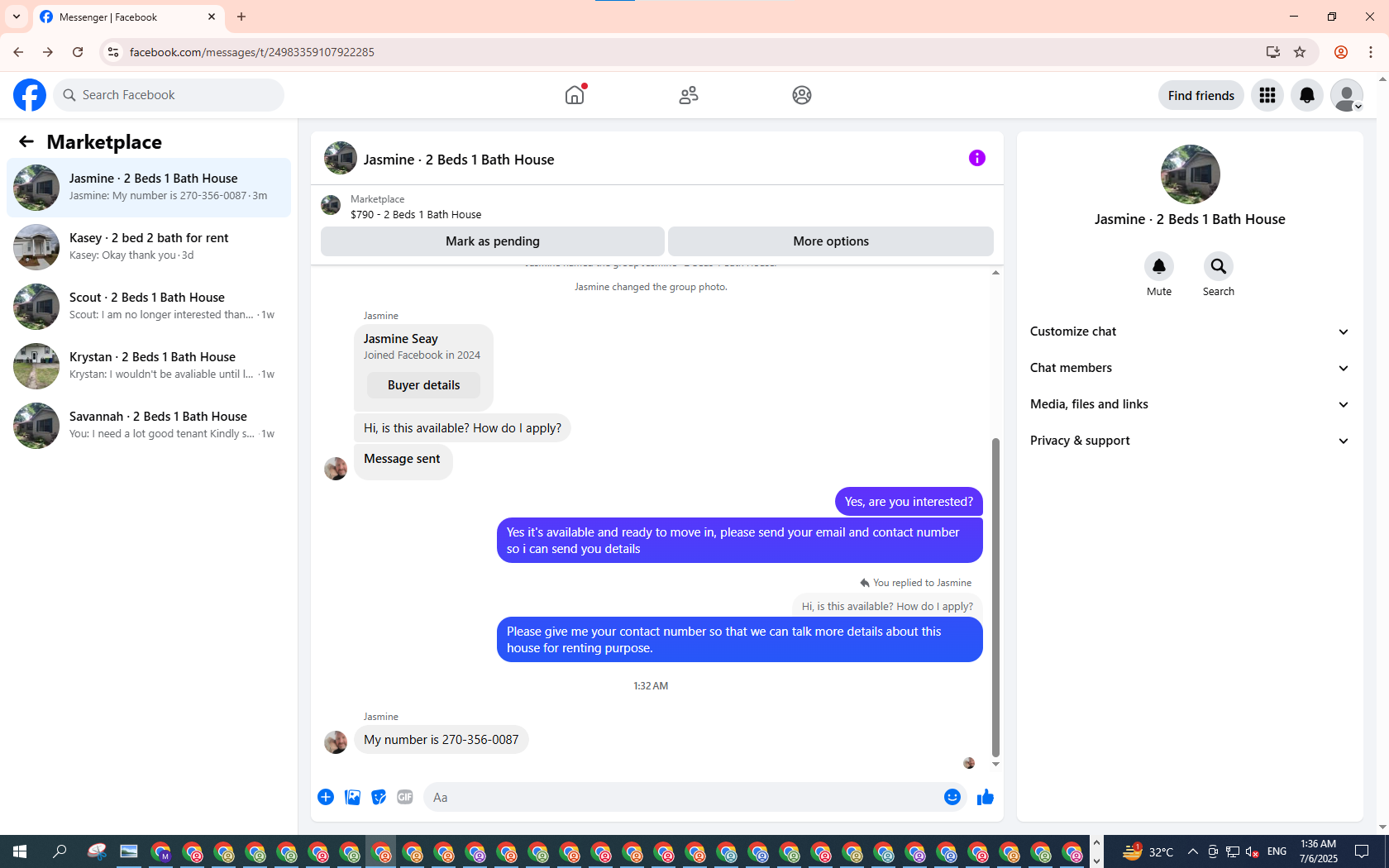
Task: Open Kasey 2 bed 2 bath for rent chat
Action: (149, 247)
